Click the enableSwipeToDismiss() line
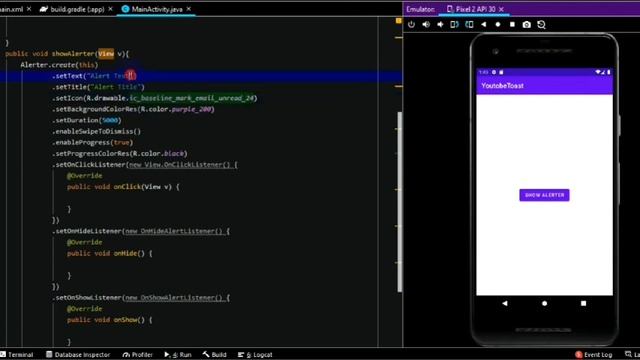This screenshot has height=360, width=640. tap(96, 131)
